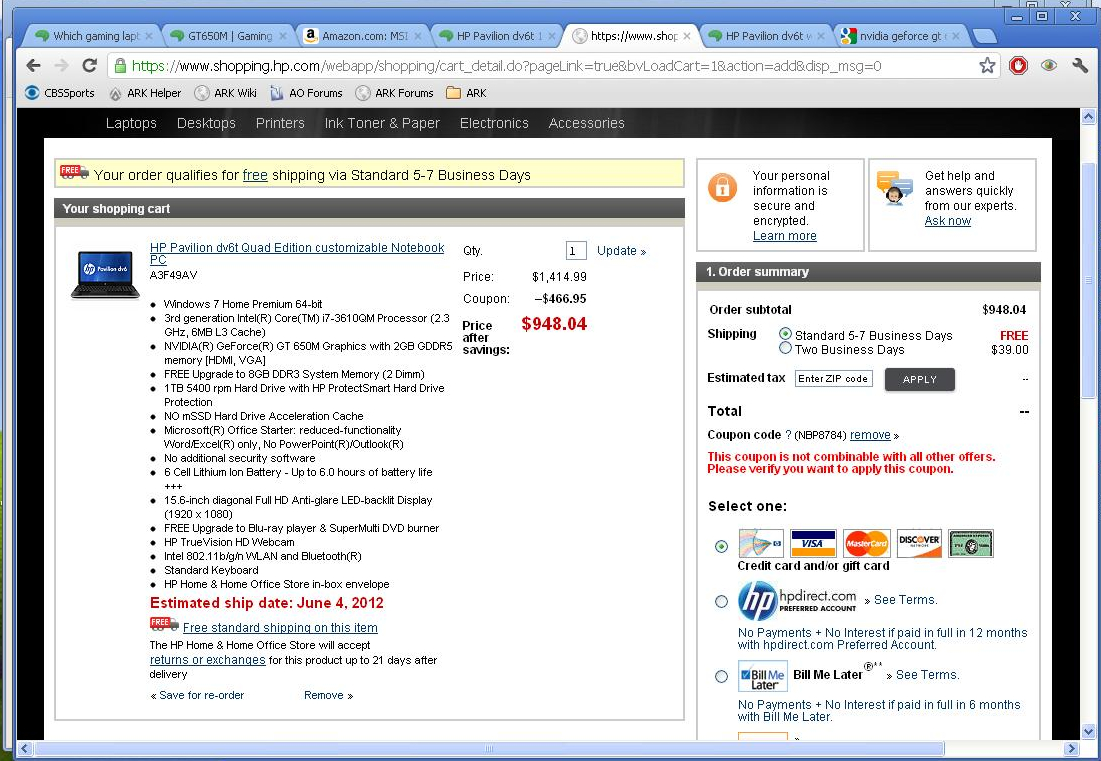Open AO Forums bookmark
The image size is (1101, 761).
coord(306,93)
